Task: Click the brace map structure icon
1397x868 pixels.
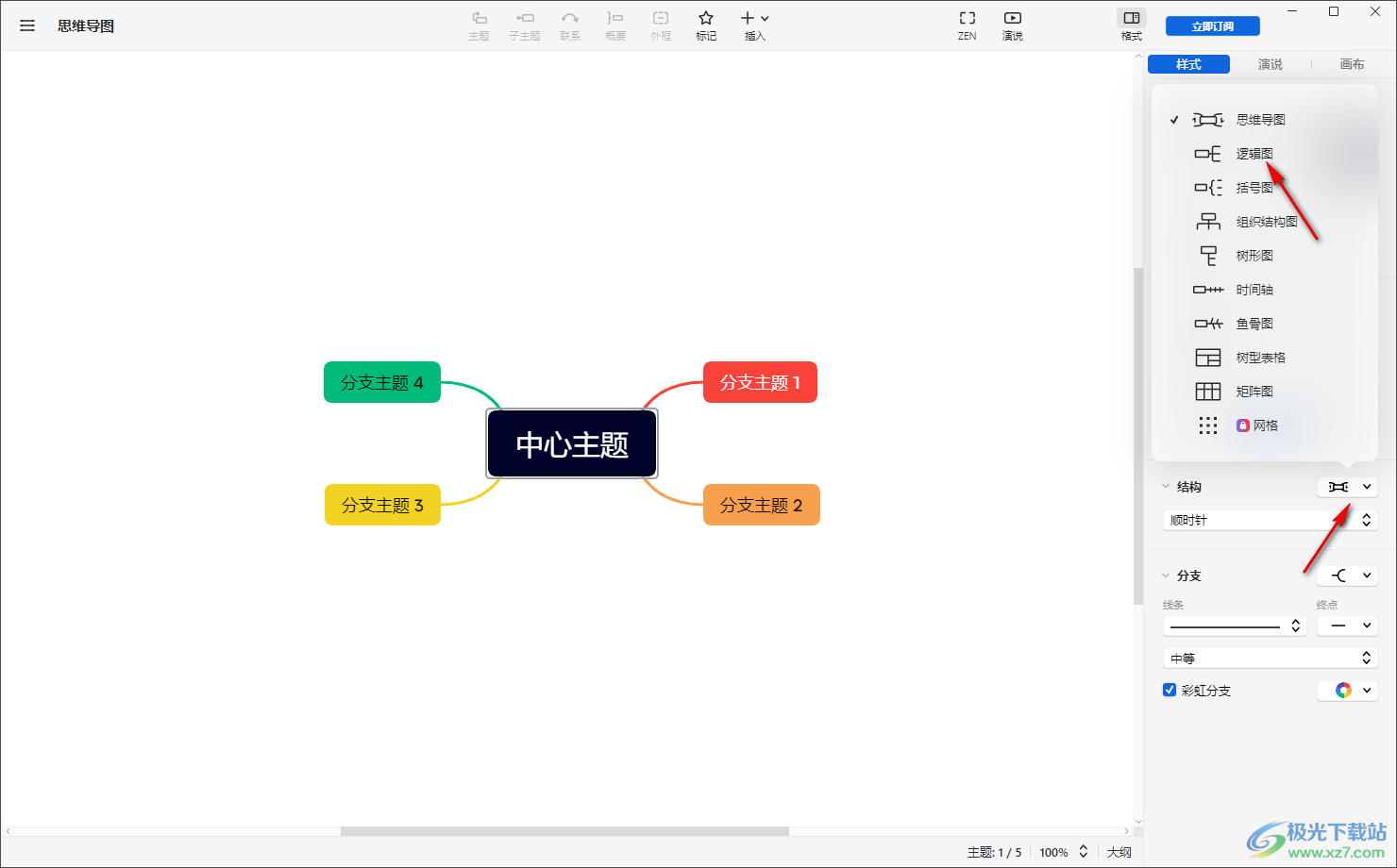Action: [1208, 188]
